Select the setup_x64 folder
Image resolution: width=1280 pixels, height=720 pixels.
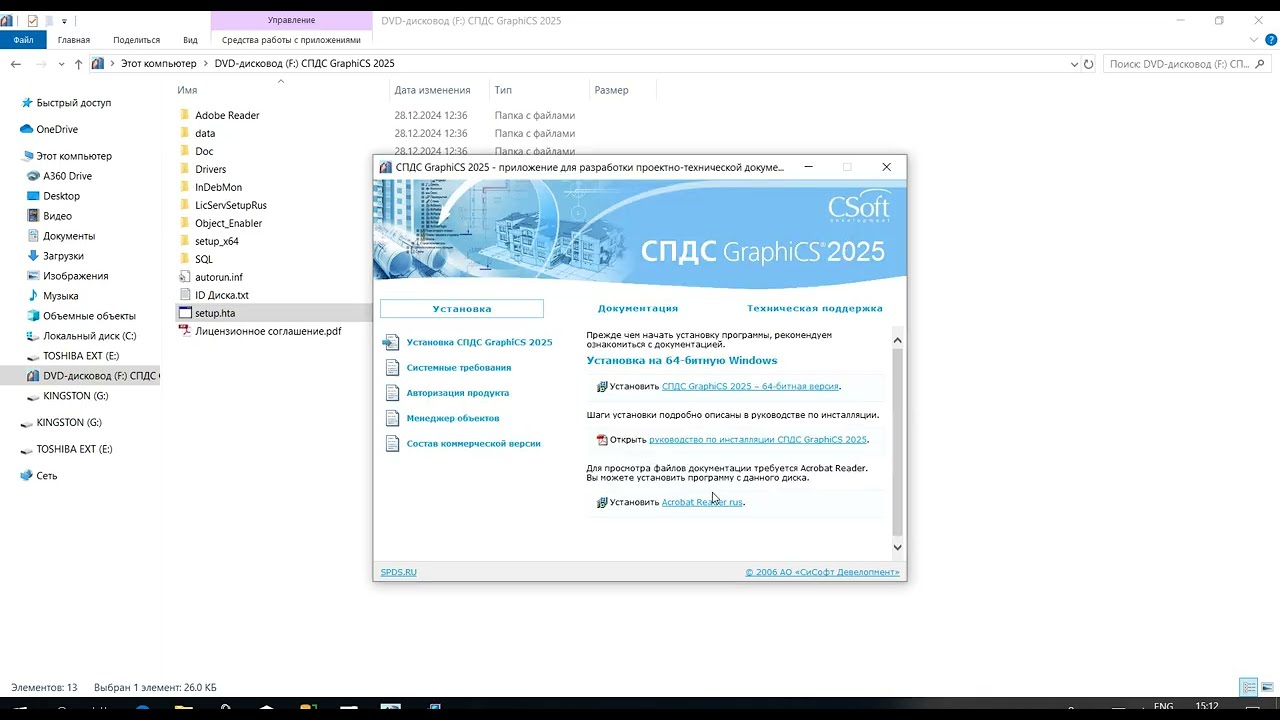216,242
